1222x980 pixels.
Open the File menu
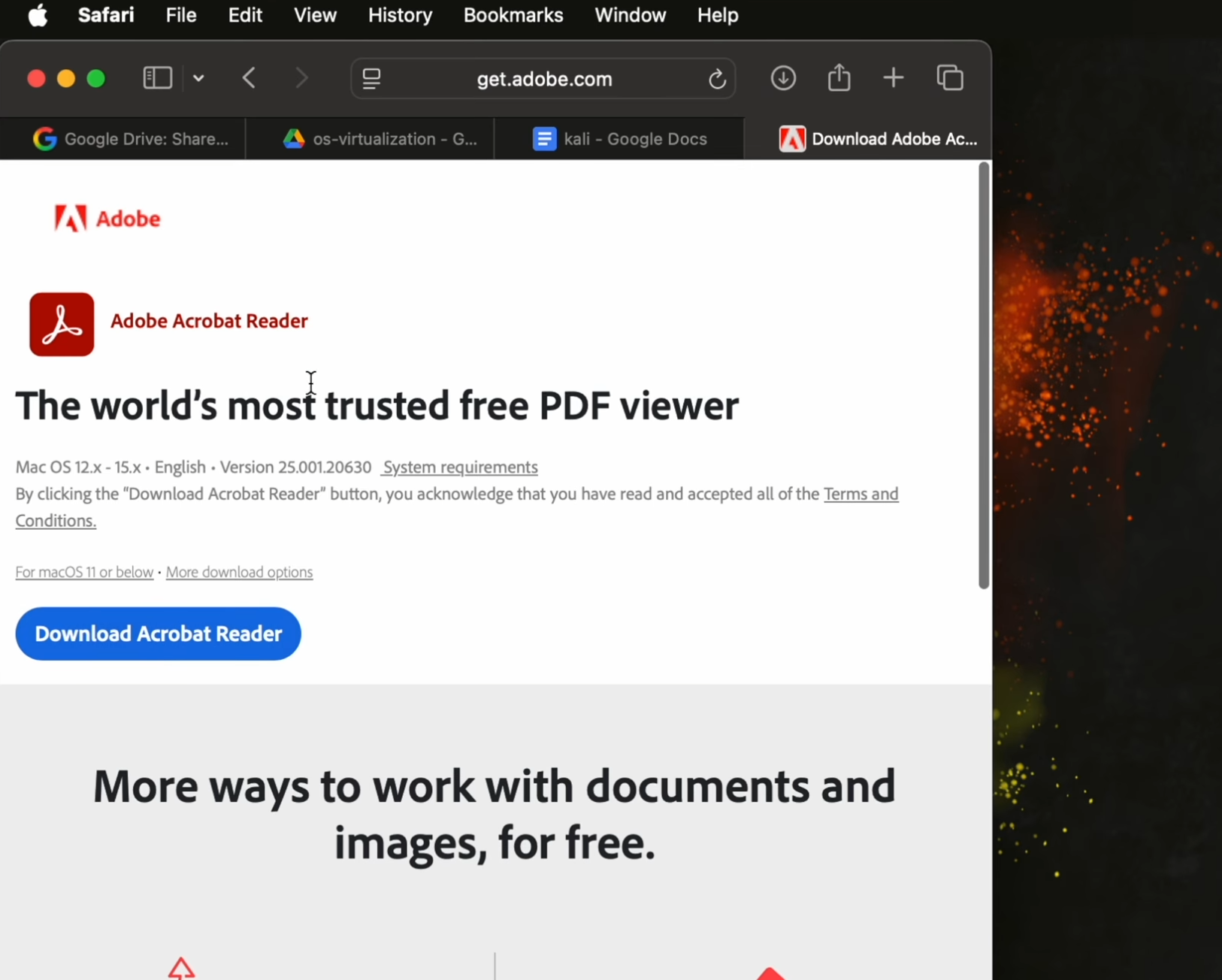click(x=181, y=15)
